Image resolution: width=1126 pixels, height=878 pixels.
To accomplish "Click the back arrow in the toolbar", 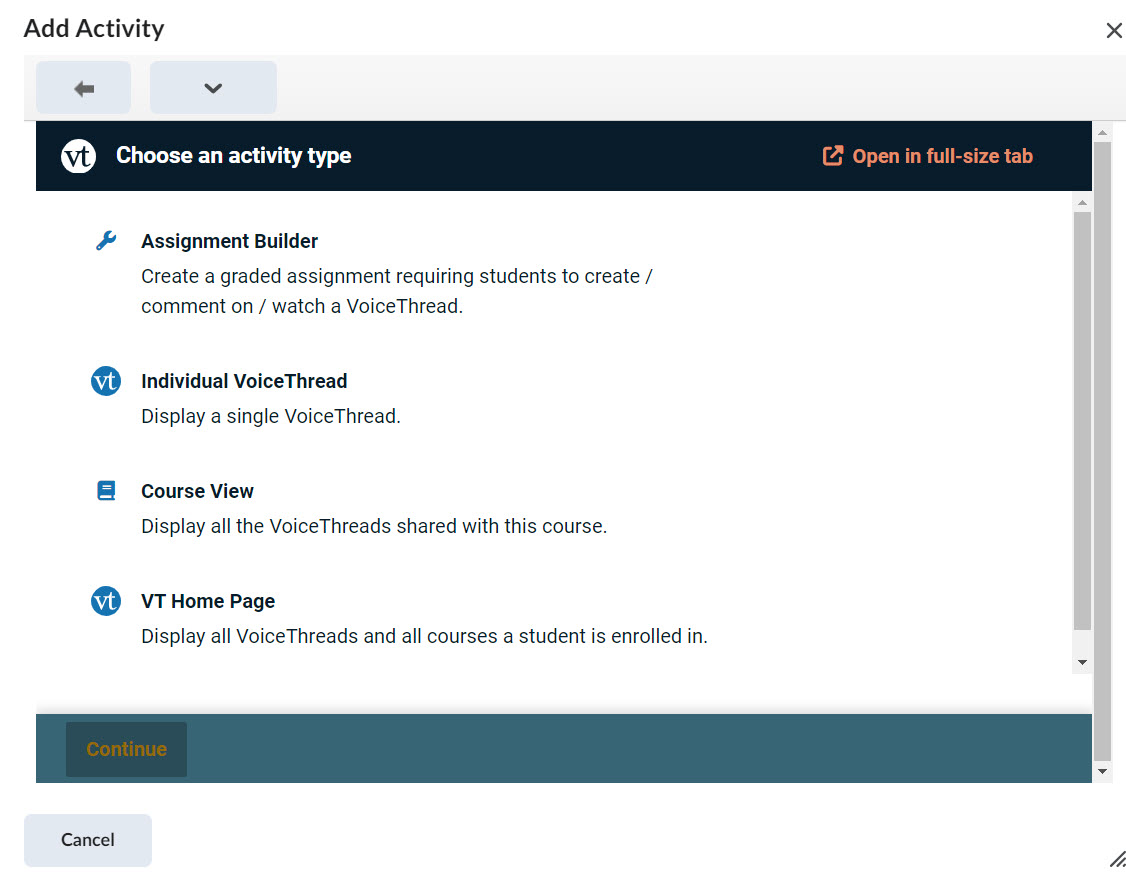I will 83,87.
